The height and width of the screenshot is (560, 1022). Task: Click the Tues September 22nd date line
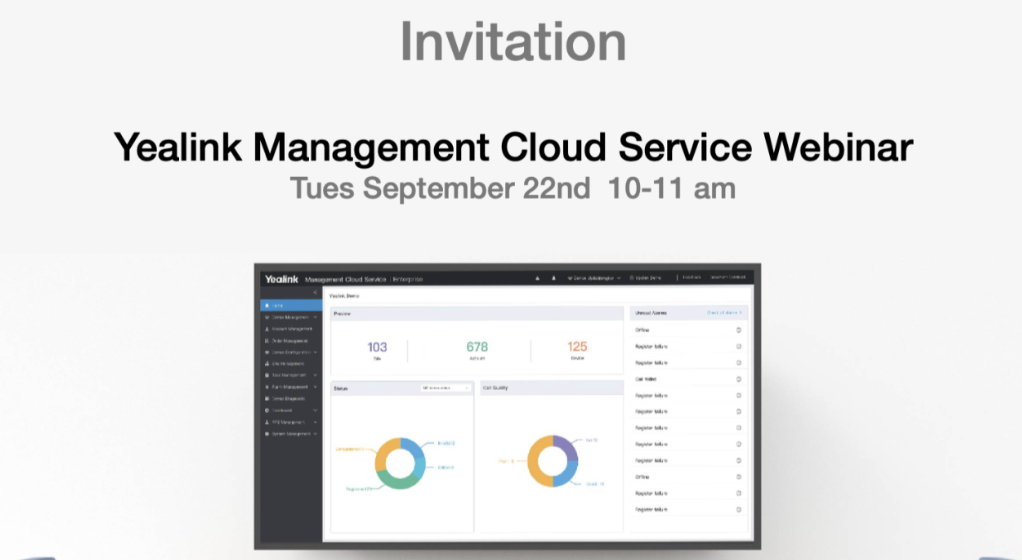click(x=513, y=188)
